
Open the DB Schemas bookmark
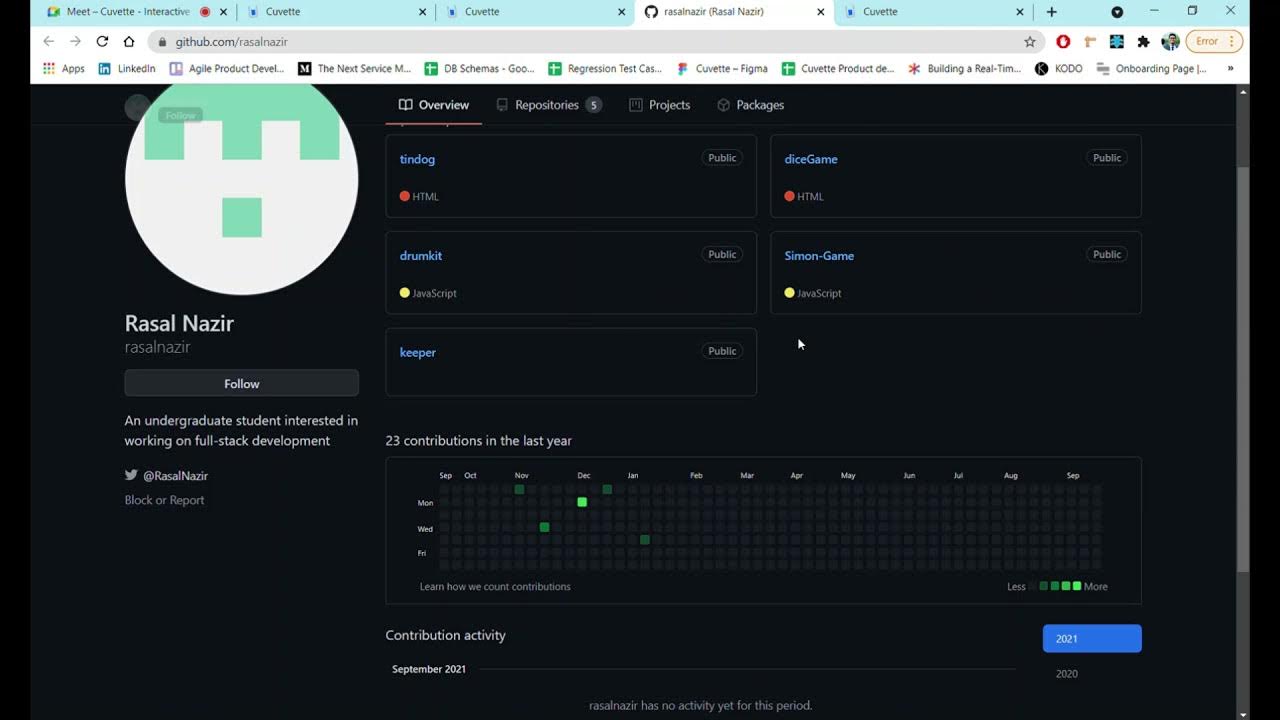(x=479, y=69)
